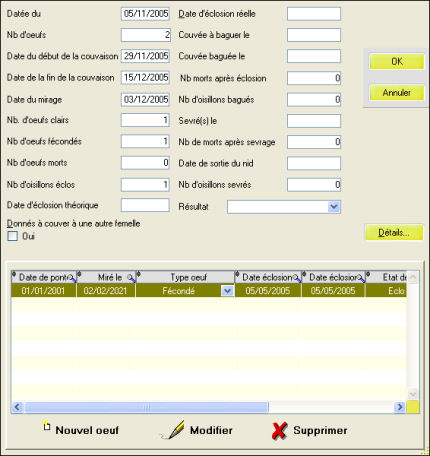This screenshot has height=456, width=430.
Task: Click the pen icon beside Modifier
Action: pyautogui.click(x=173, y=430)
